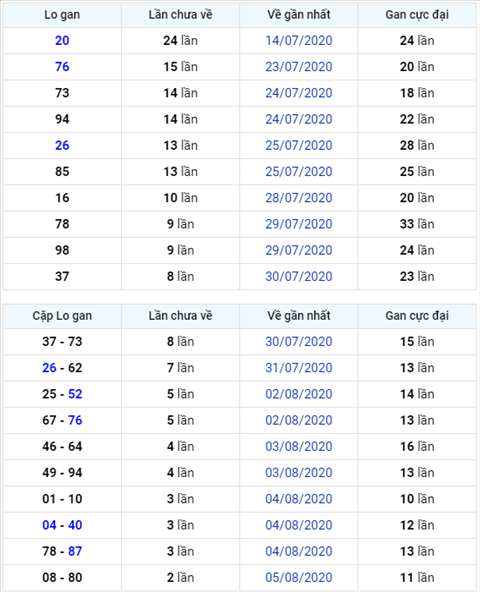Click the '16 lần' maximum cell in the 46 - 64 row

tap(417, 446)
